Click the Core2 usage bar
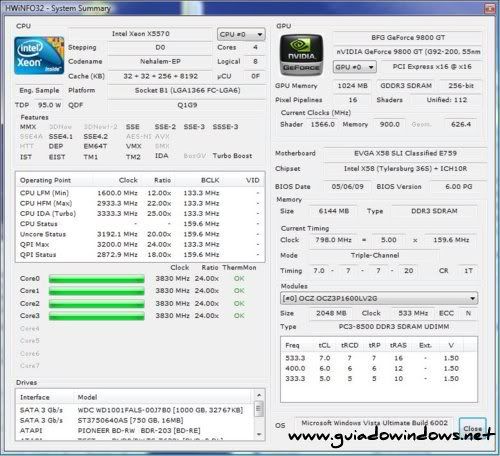The width and height of the screenshot is (500, 456). point(97,304)
